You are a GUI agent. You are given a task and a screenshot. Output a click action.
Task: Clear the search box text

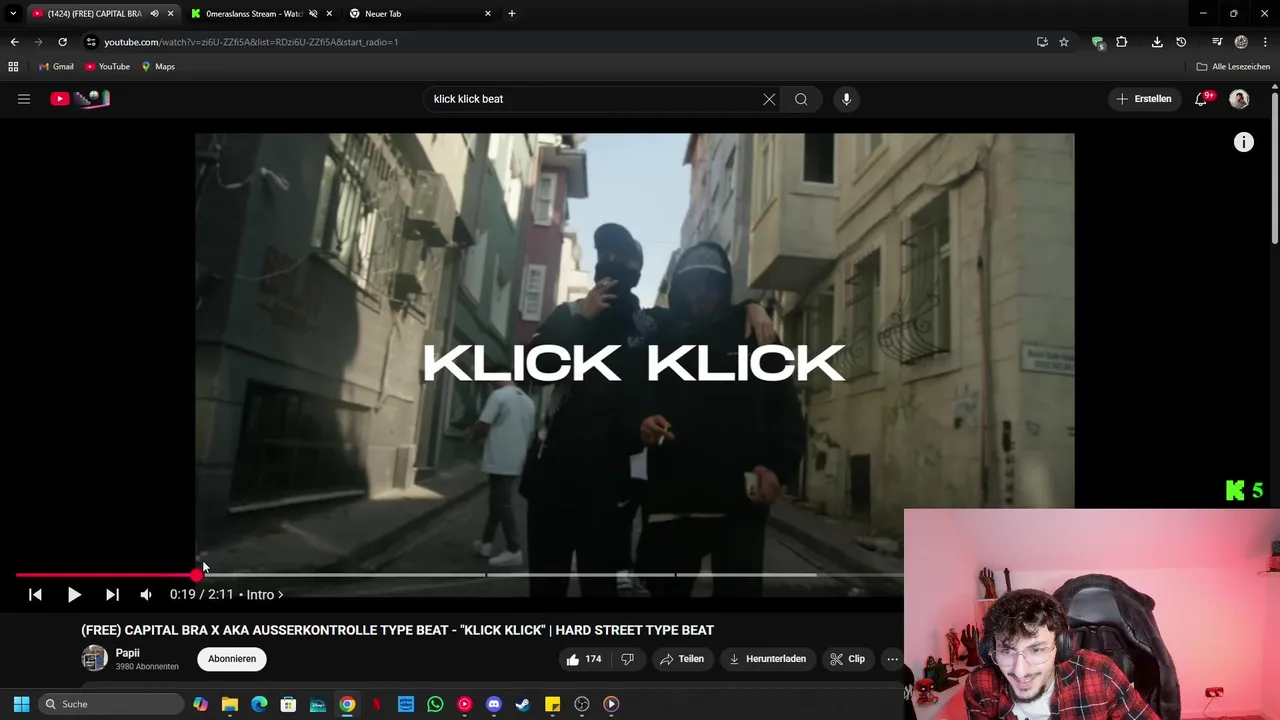pos(769,99)
